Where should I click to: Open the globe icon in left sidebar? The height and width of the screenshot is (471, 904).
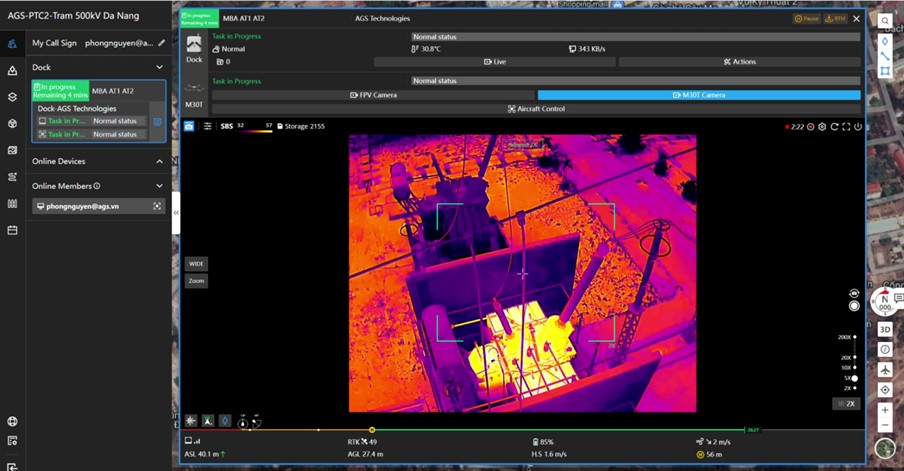(x=12, y=421)
